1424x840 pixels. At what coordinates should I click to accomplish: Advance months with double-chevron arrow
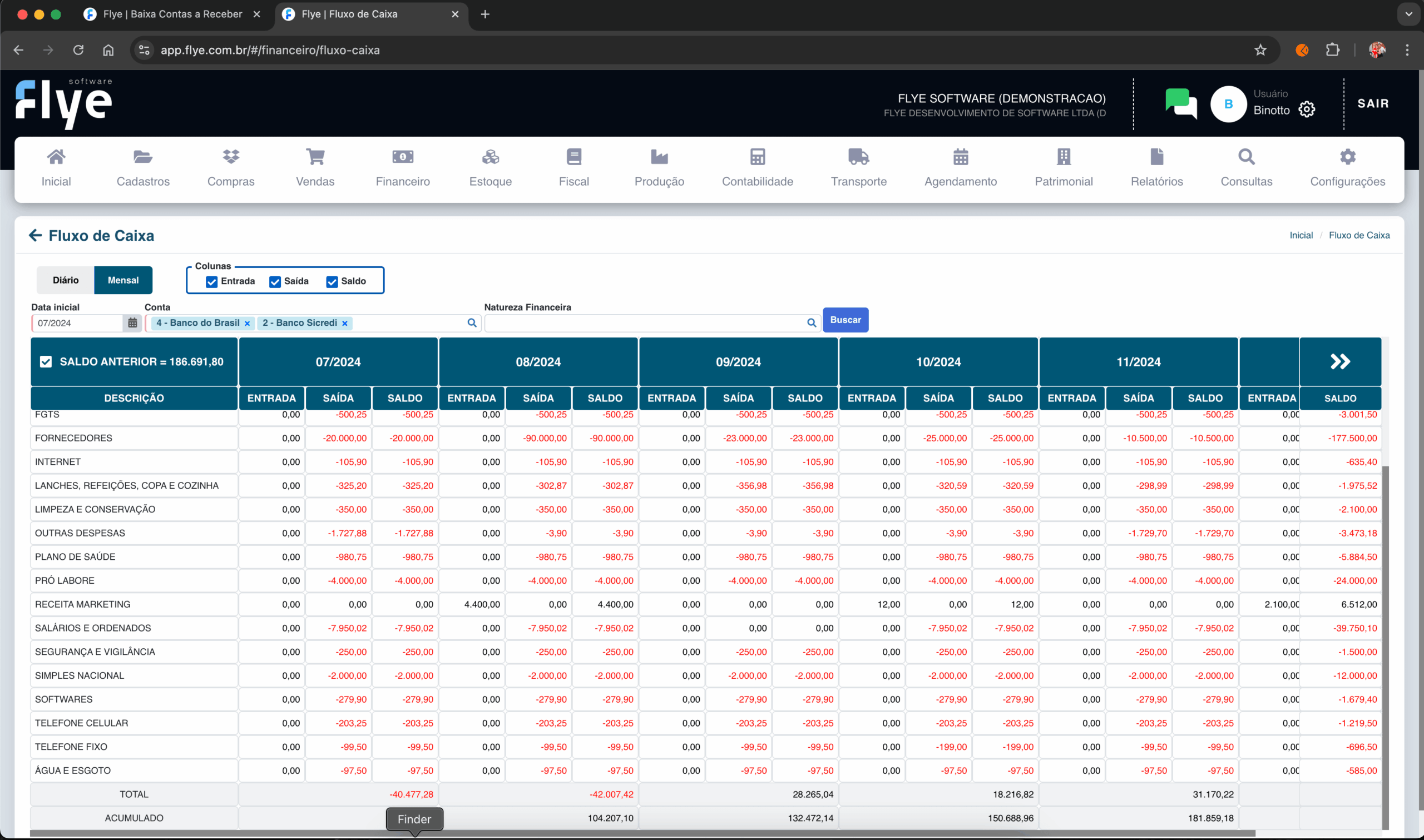coord(1339,361)
